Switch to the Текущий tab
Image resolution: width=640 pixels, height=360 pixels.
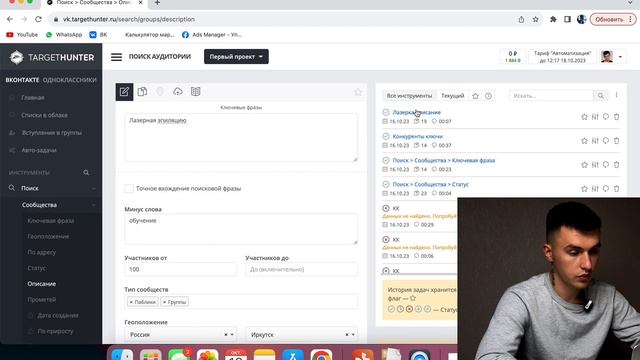pyautogui.click(x=452, y=96)
